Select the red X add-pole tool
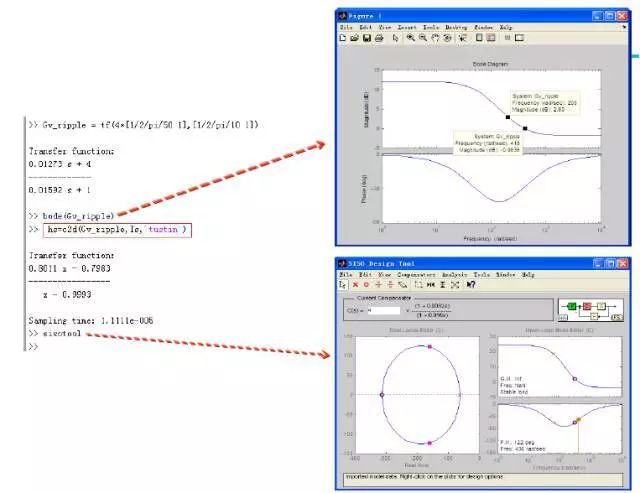The image size is (640, 493). point(355,285)
